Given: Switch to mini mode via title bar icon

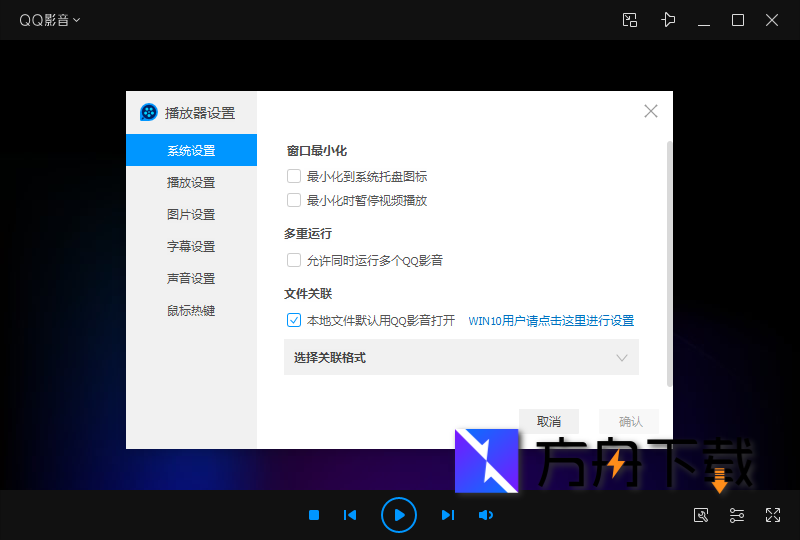Looking at the screenshot, I should [630, 20].
